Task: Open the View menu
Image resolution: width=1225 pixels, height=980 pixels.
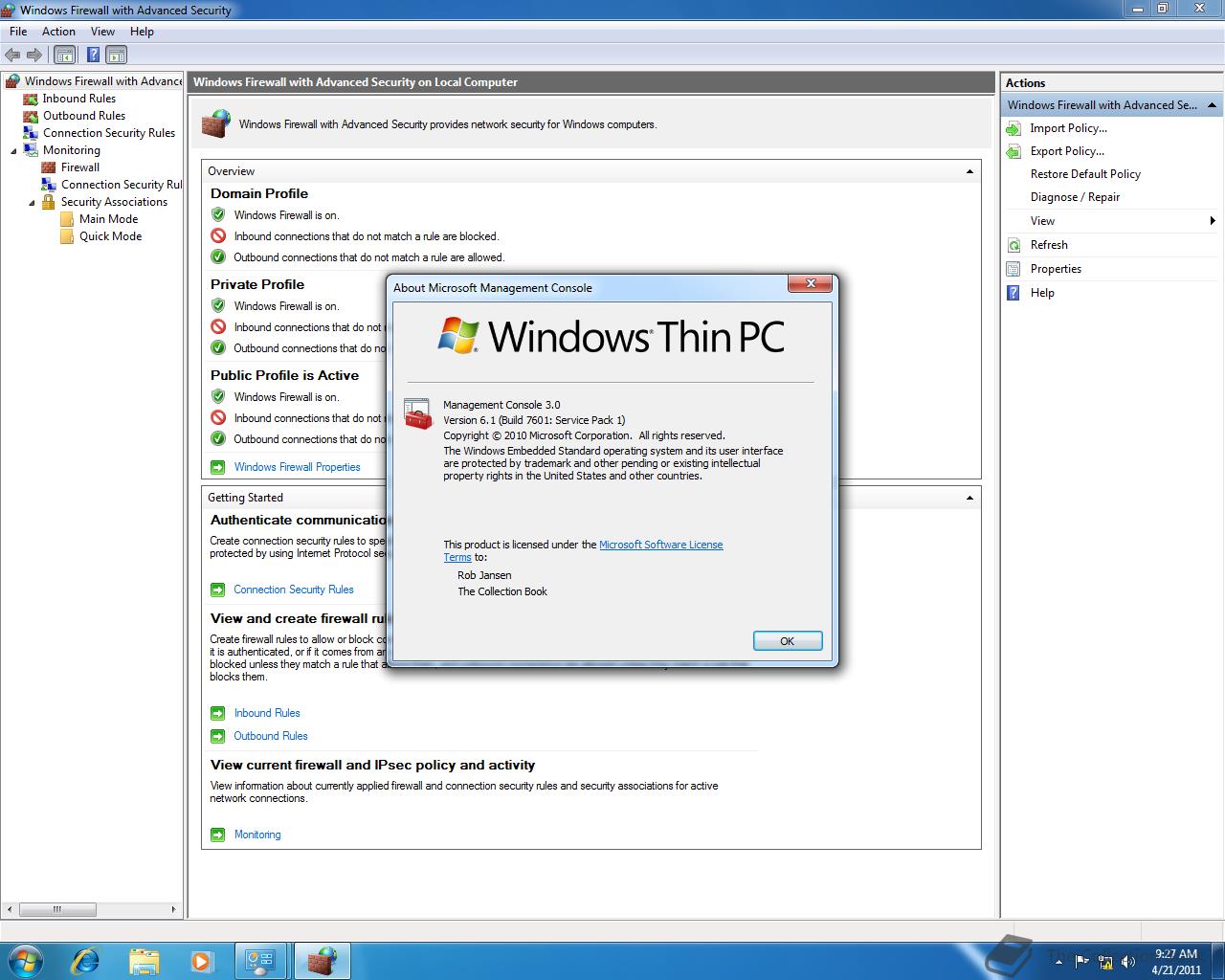Action: 102,32
